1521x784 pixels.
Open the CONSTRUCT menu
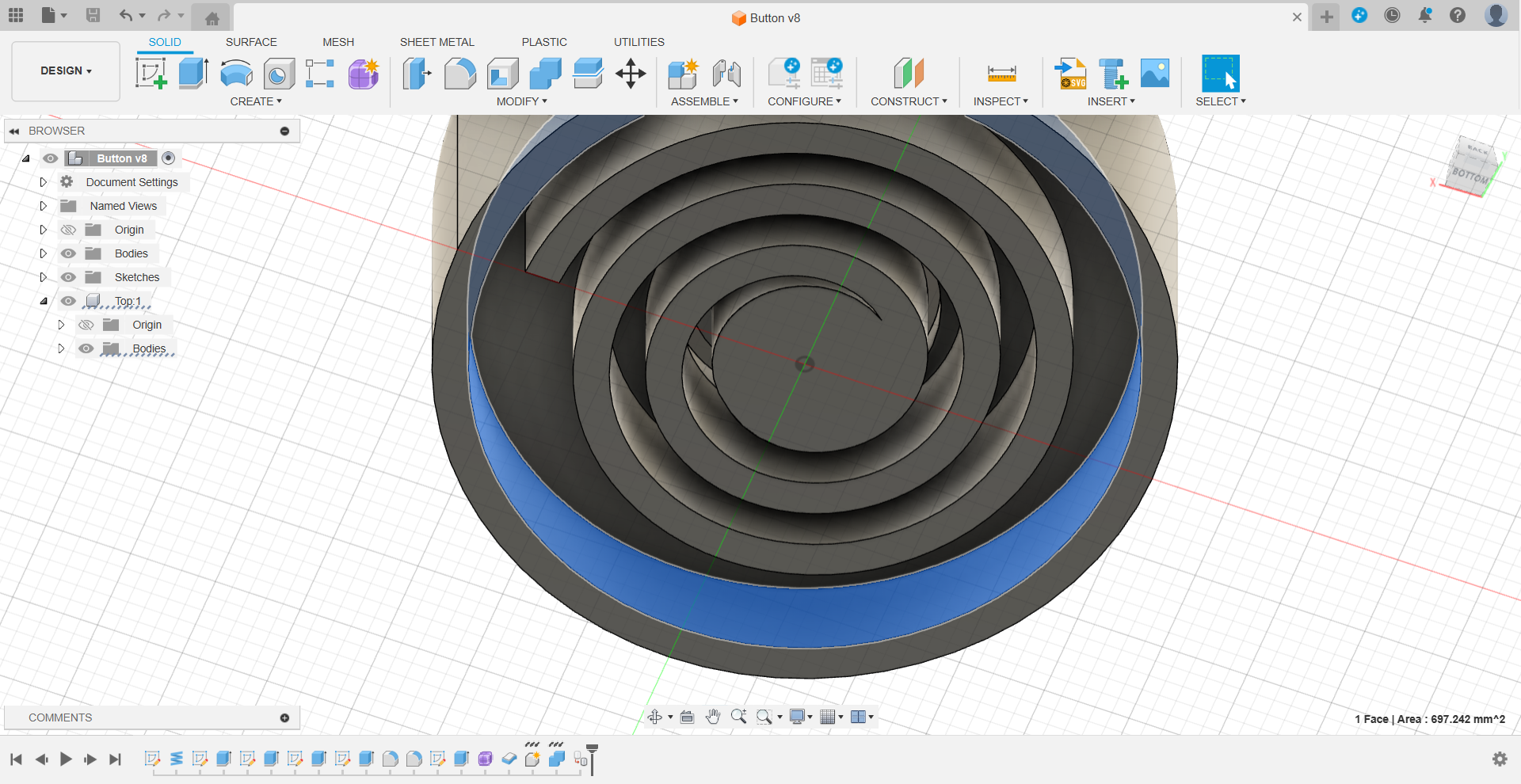909,101
